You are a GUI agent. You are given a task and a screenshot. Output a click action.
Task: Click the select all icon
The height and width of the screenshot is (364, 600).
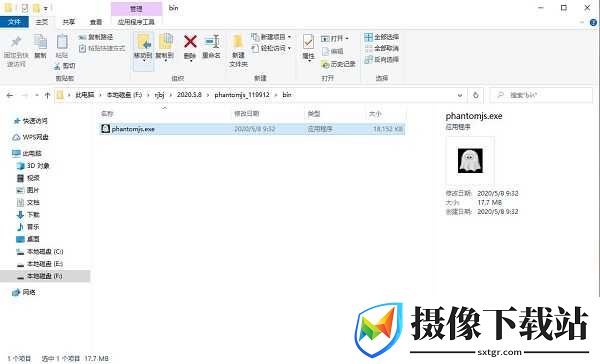368,37
